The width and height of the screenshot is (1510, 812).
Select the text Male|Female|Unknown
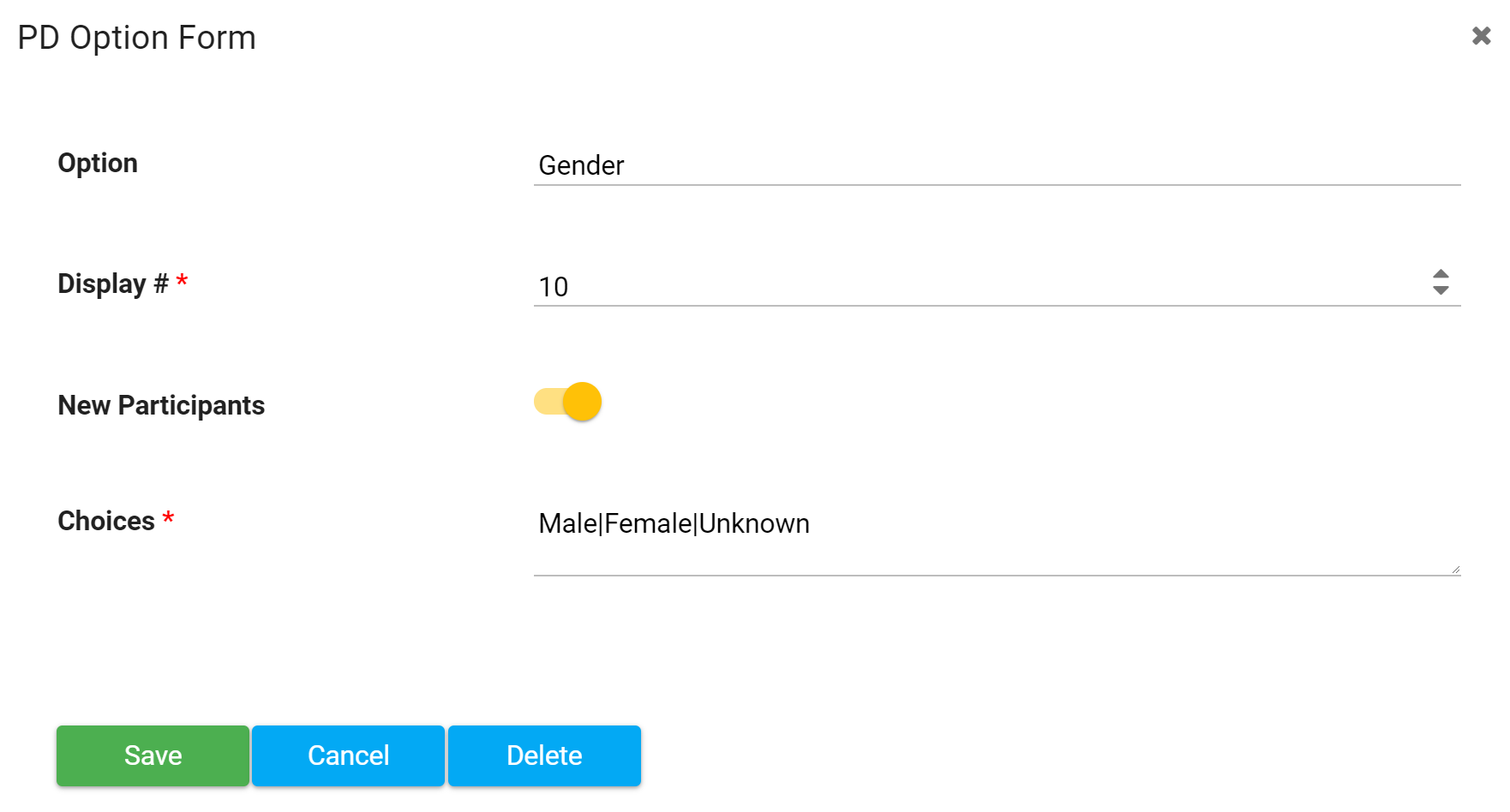click(674, 523)
